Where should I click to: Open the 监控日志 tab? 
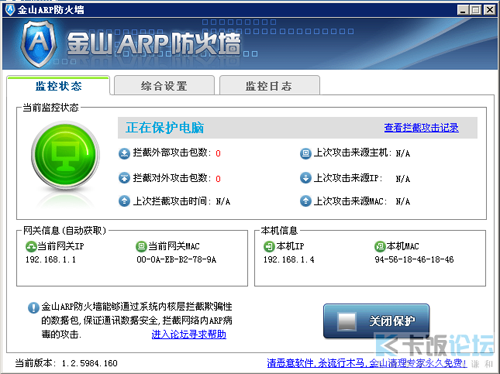tap(269, 86)
